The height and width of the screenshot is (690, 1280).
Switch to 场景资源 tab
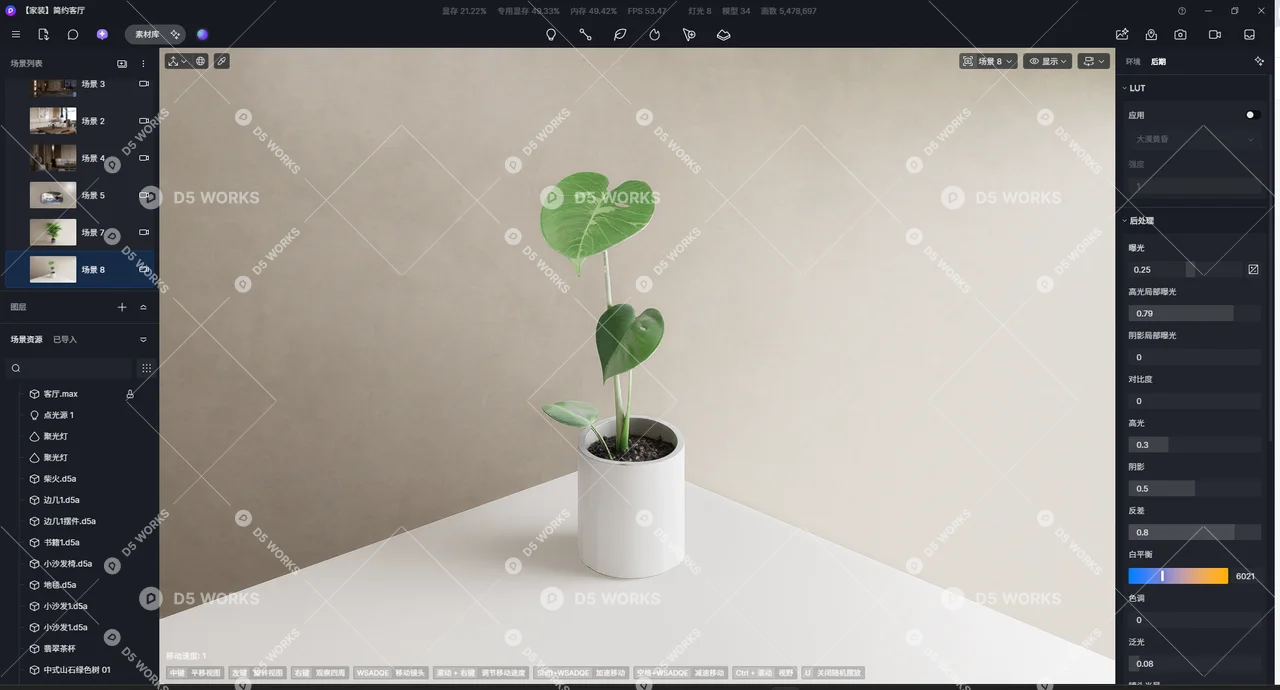point(27,339)
